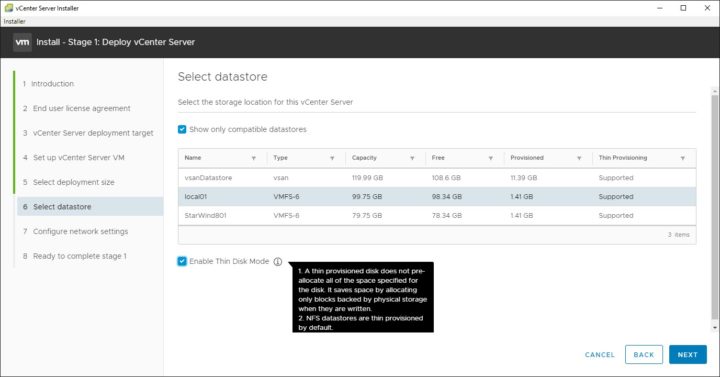The image size is (720, 377).
Task: Disable the Enable Thin Disk Mode checkbox
Action: tap(182, 261)
